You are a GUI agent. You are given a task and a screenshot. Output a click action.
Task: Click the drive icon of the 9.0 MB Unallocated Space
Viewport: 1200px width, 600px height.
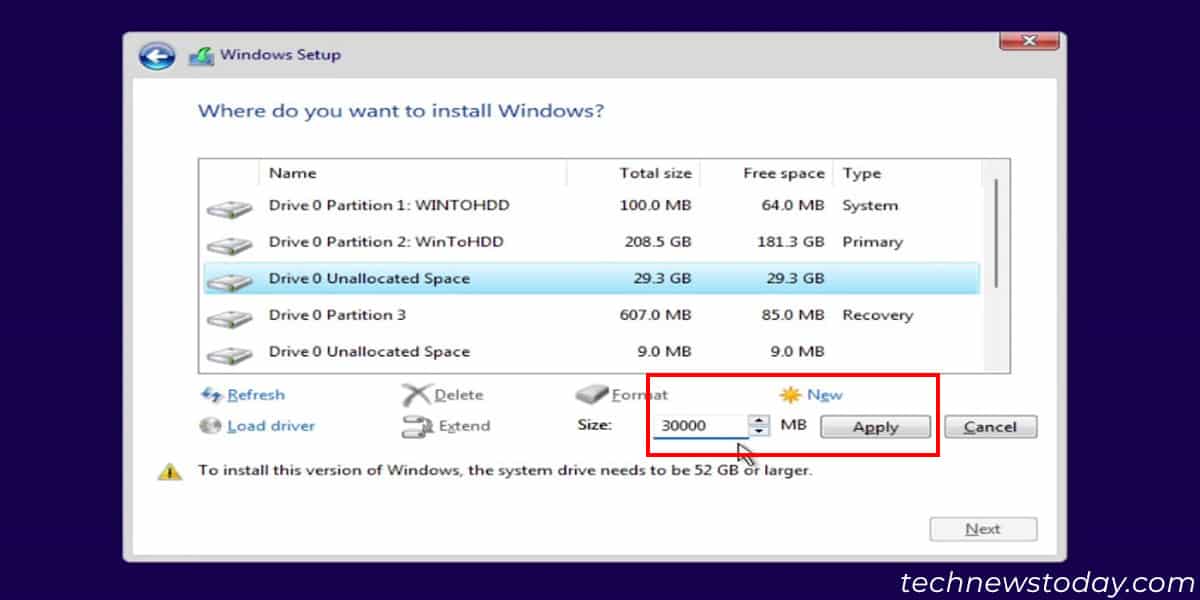[230, 354]
